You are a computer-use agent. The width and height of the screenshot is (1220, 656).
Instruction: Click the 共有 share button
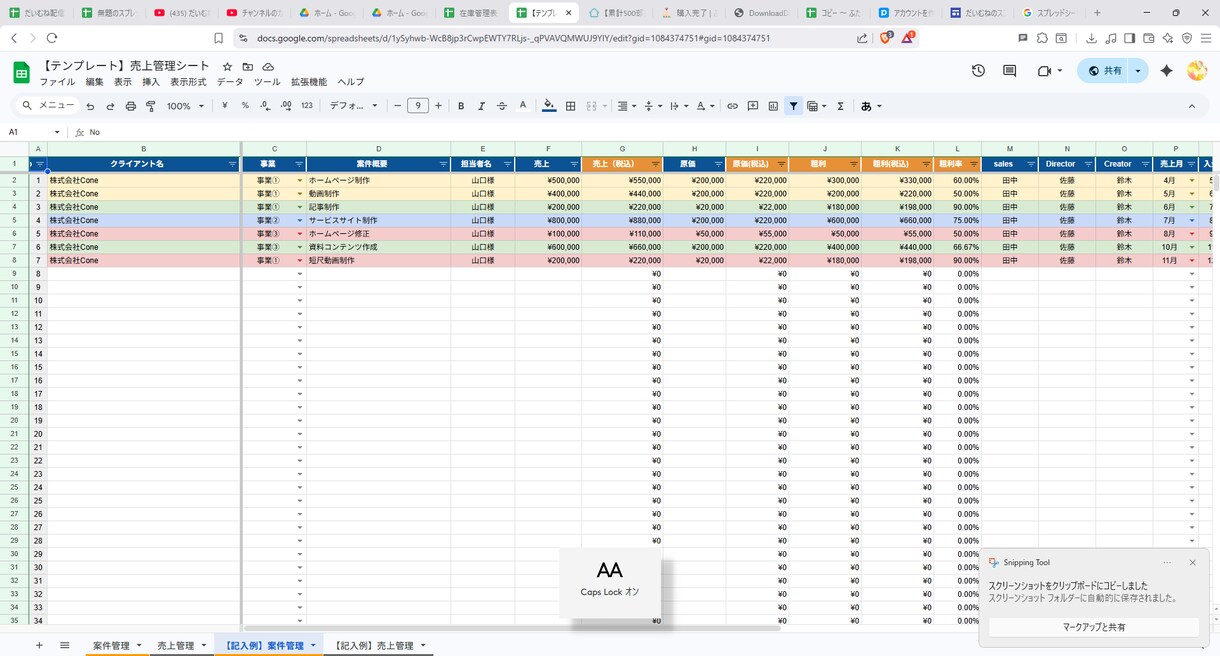tap(1104, 71)
